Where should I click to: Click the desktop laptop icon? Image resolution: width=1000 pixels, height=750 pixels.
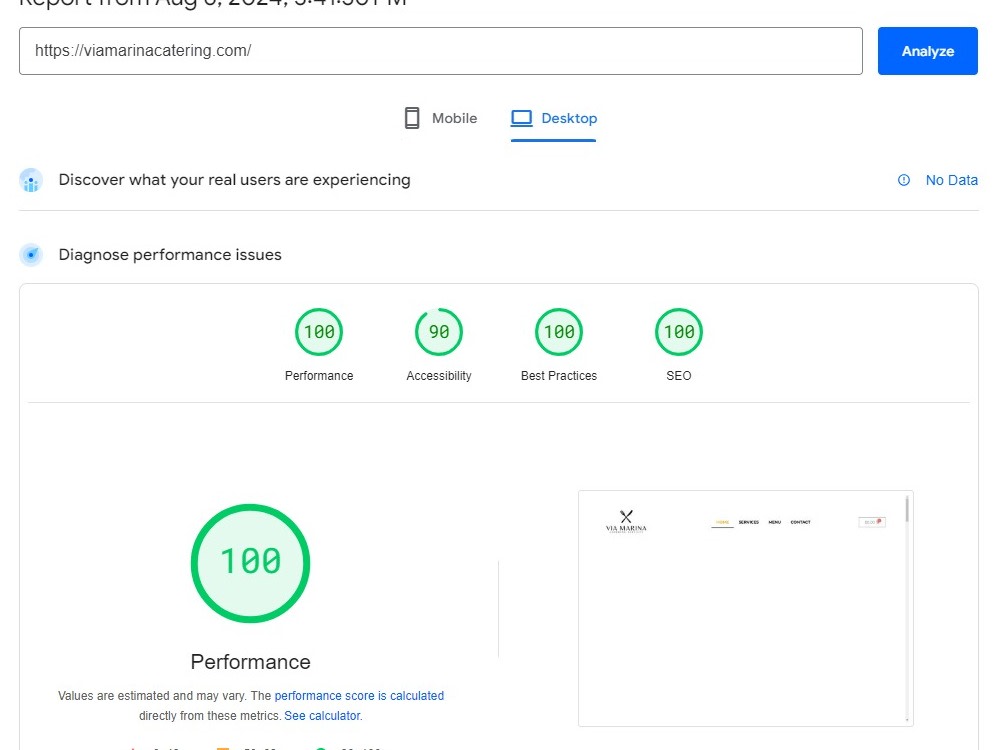pos(522,119)
